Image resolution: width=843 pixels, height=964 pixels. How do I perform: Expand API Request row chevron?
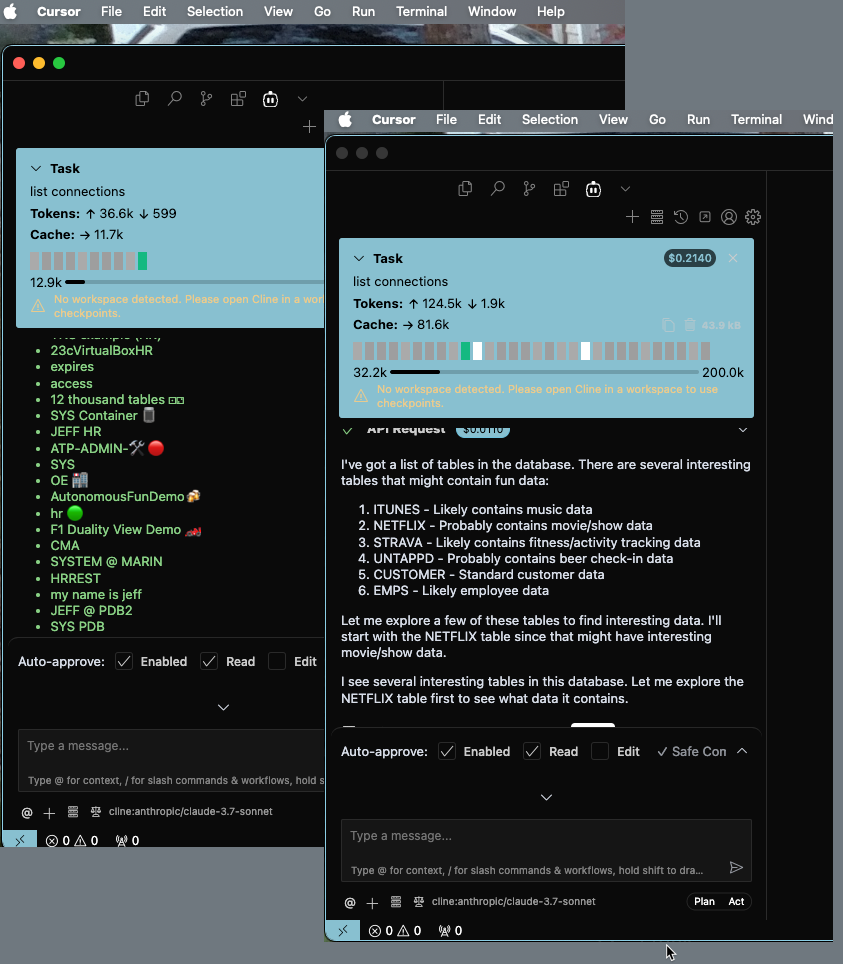[x=743, y=430]
